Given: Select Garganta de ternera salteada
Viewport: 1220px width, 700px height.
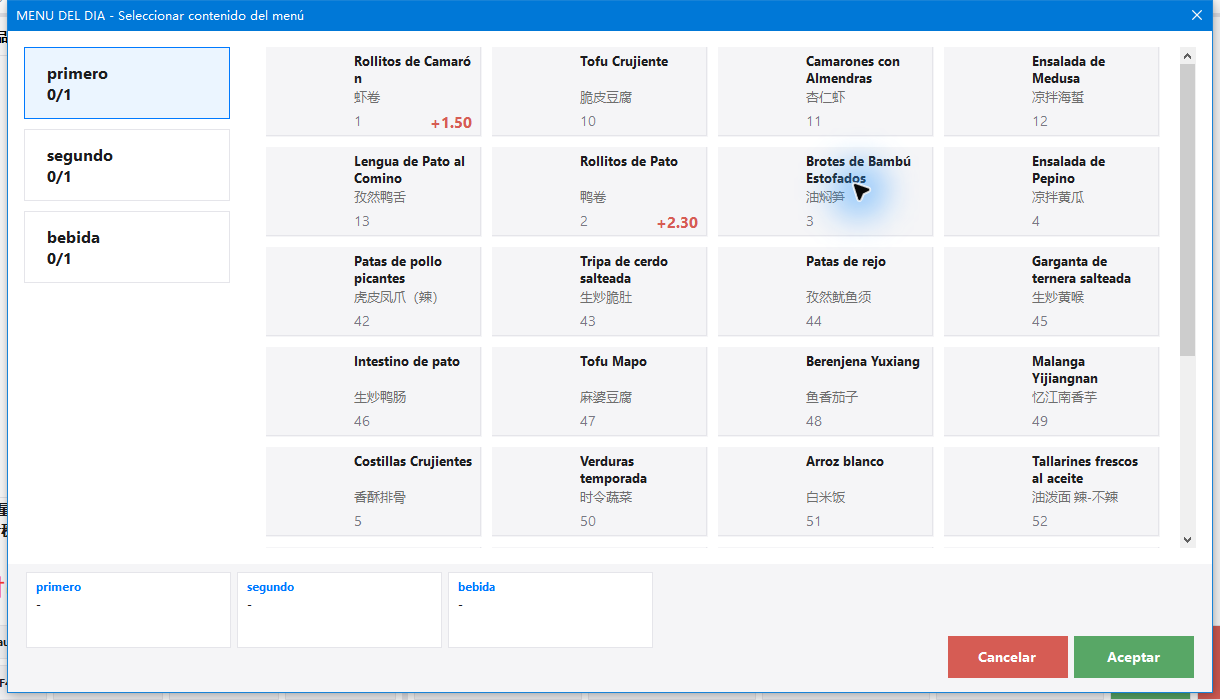Looking at the screenshot, I should 1051,291.
